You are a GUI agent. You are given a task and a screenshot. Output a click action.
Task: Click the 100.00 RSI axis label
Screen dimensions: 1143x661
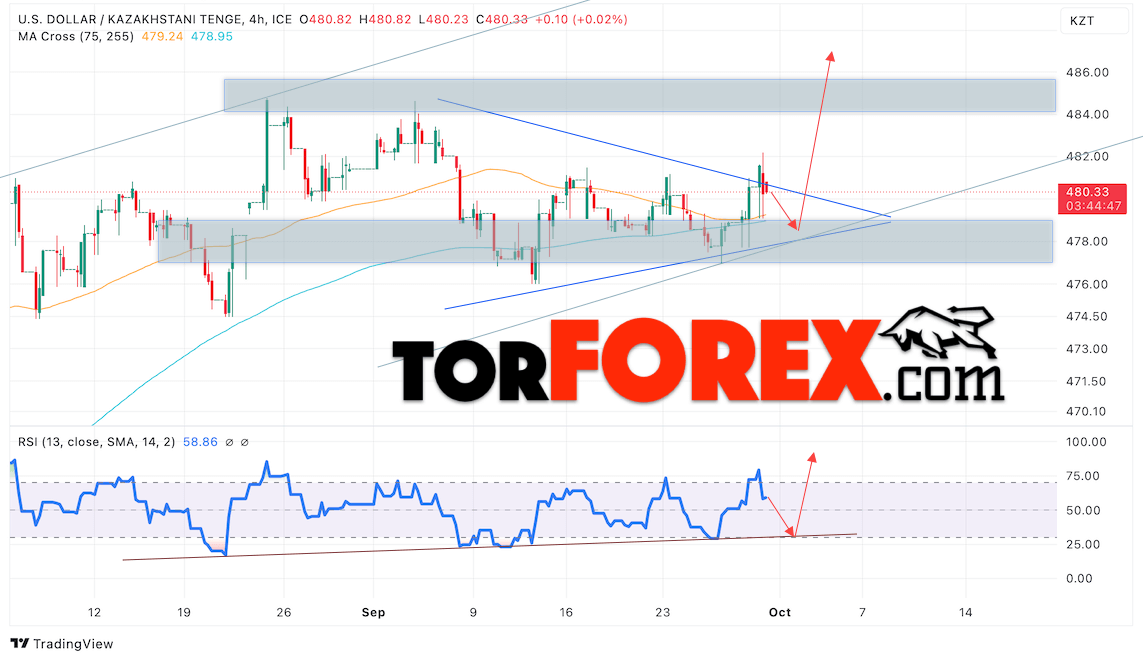pos(1085,442)
